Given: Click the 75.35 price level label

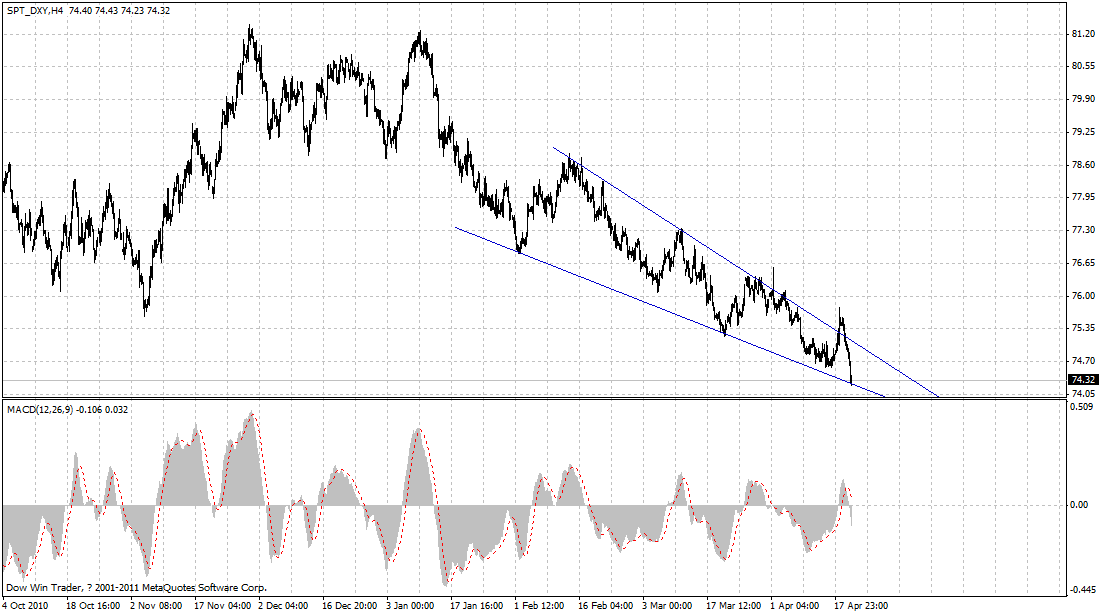Looking at the screenshot, I should tap(1083, 328).
